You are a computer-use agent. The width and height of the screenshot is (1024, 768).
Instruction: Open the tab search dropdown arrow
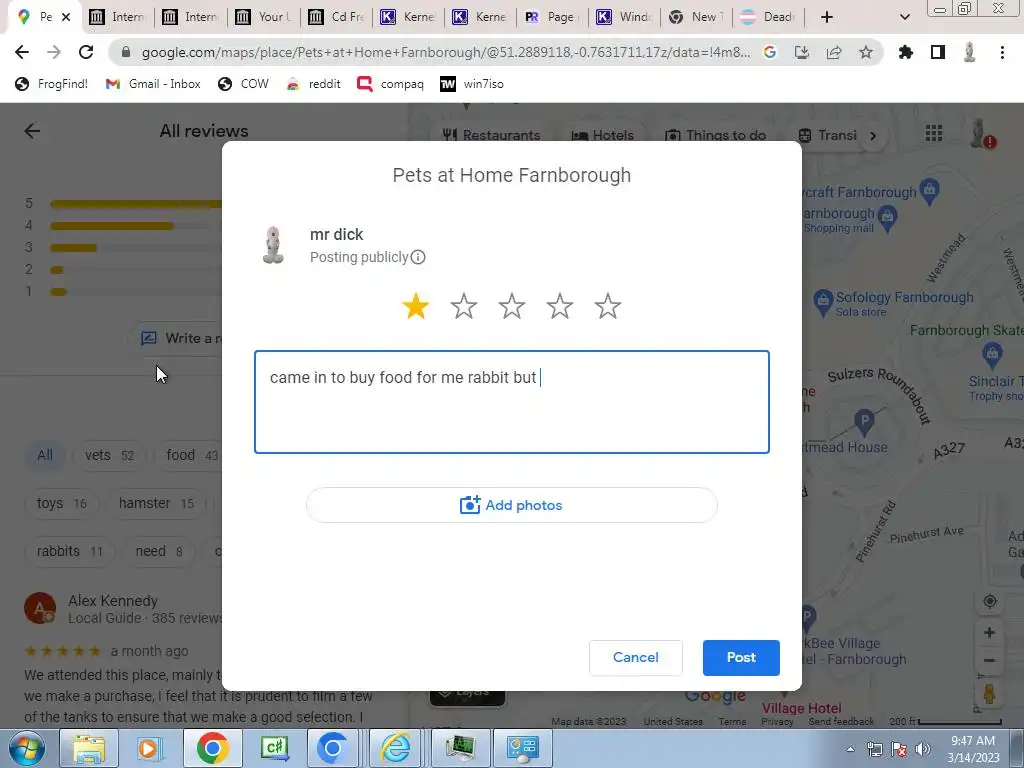[904, 17]
